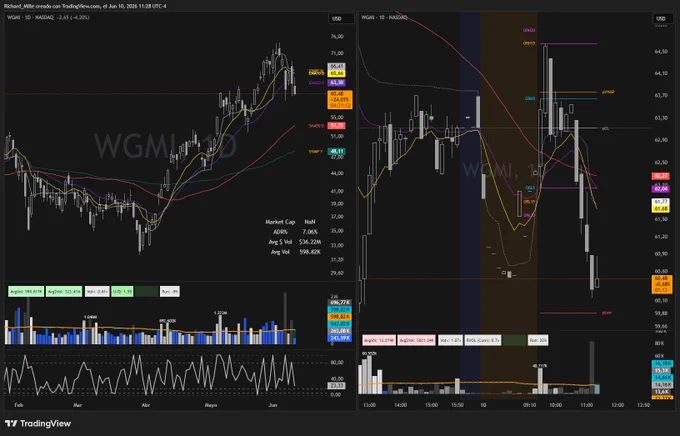Click the 29,60 value on the daily price scale
This screenshot has width=680, height=436.
337,273
